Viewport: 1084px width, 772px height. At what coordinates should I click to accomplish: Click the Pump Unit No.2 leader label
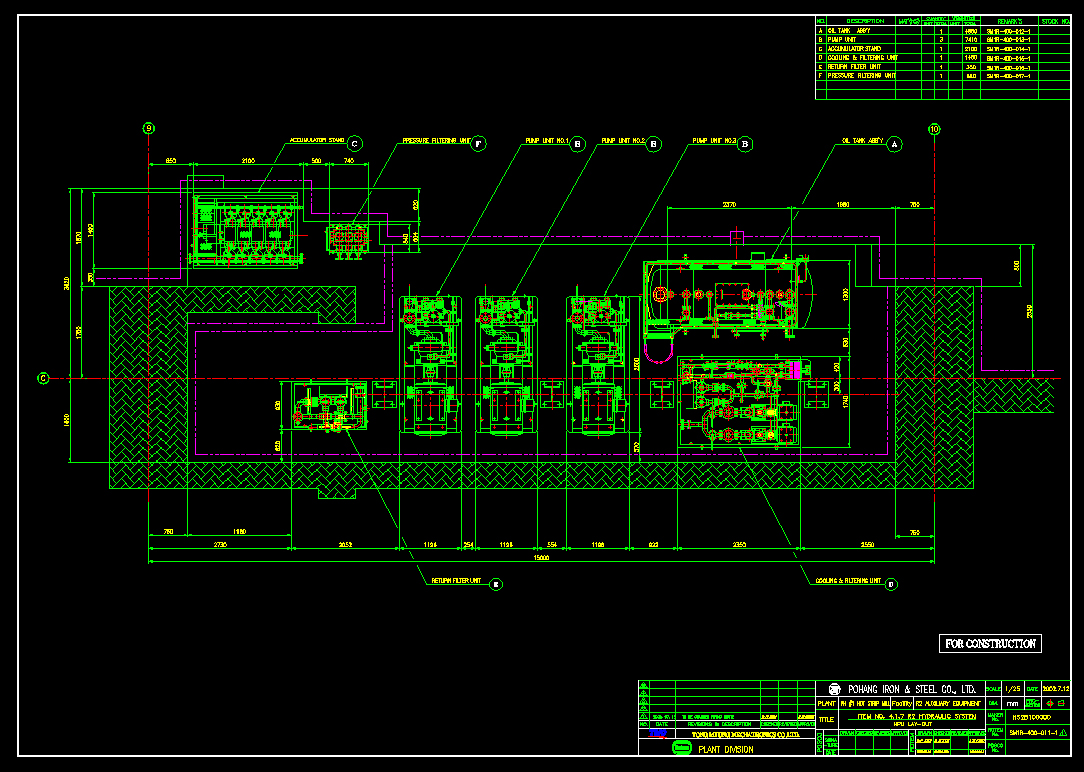(x=623, y=141)
